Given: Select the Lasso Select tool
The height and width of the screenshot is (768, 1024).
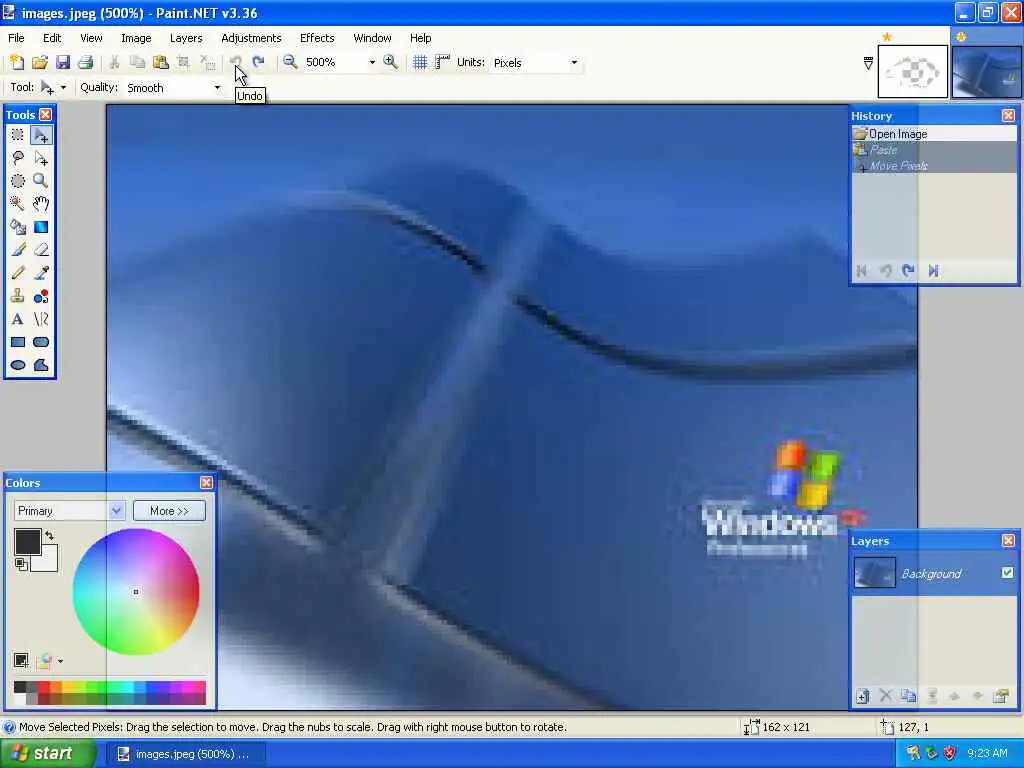Looking at the screenshot, I should tap(18, 158).
